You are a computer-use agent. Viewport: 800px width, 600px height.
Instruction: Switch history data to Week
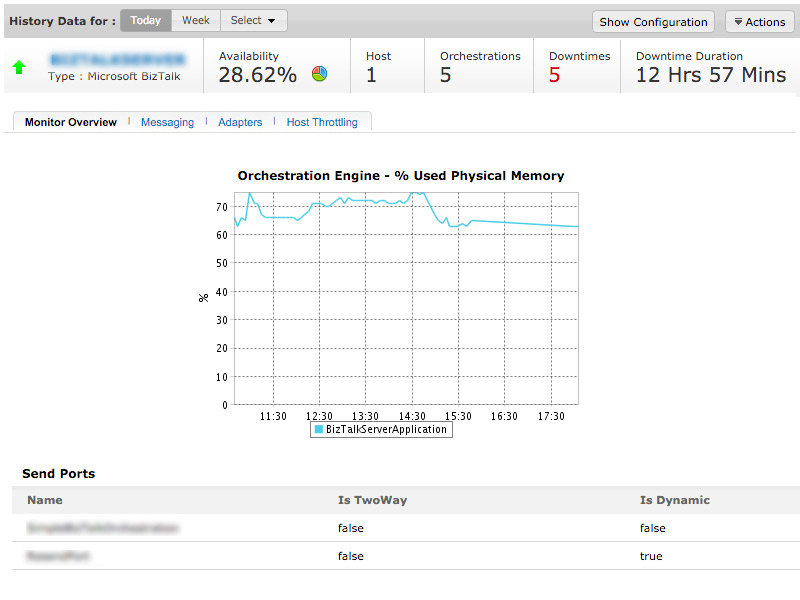click(x=196, y=21)
